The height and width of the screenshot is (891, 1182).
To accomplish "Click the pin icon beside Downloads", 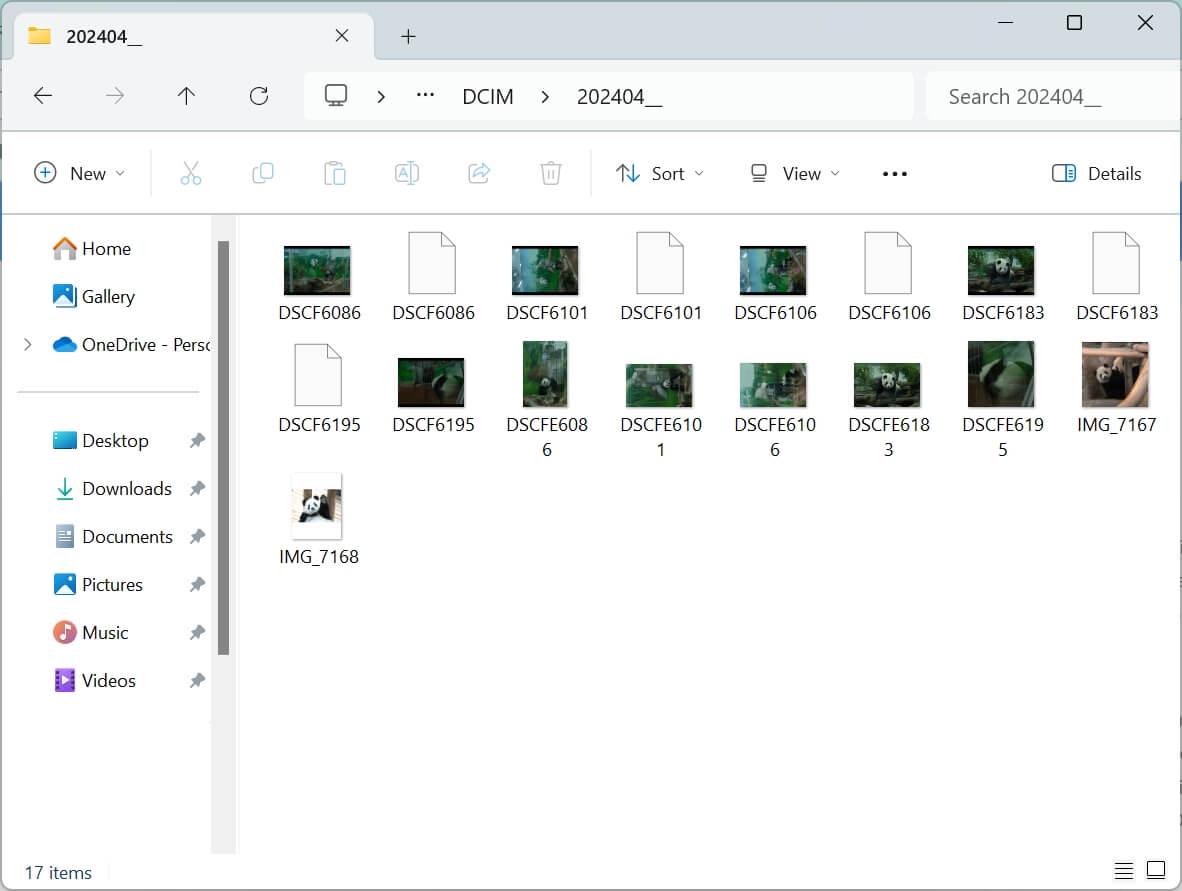I will pyautogui.click(x=197, y=488).
